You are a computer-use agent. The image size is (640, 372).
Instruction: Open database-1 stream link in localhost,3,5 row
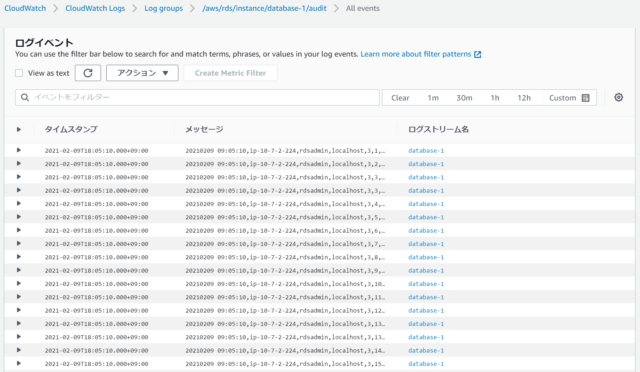pyautogui.click(x=426, y=217)
